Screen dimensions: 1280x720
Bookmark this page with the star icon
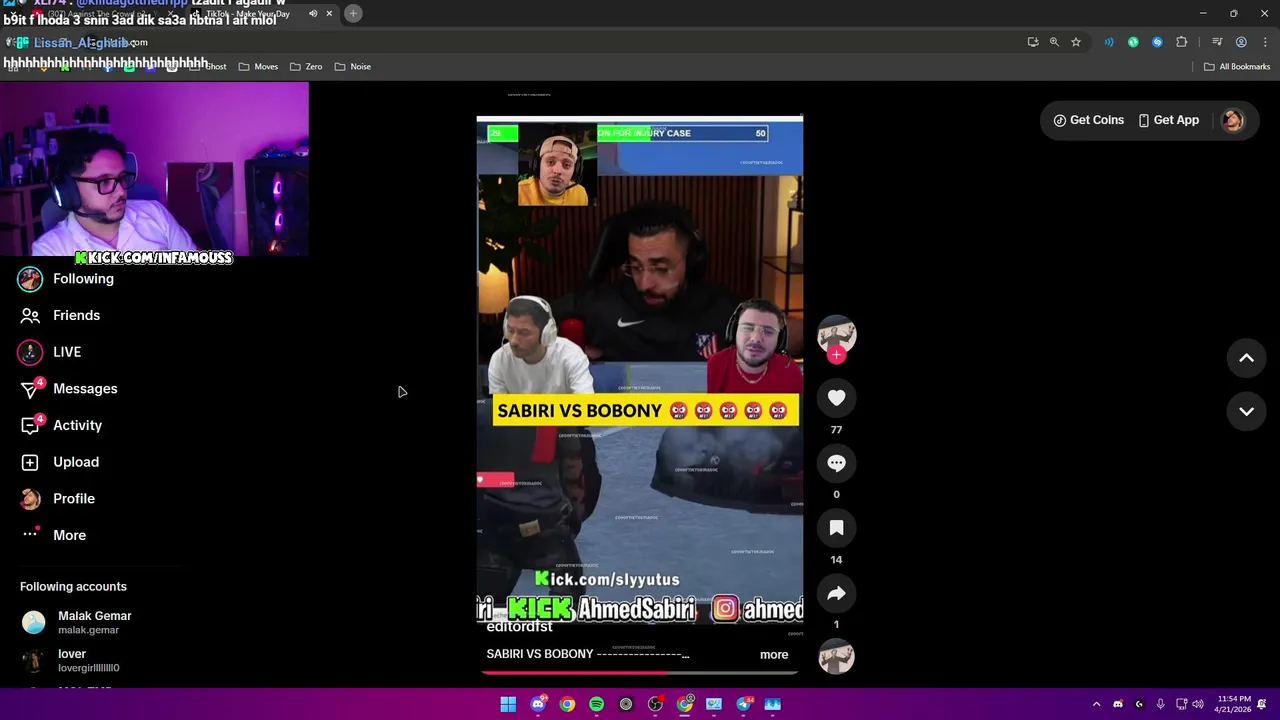(x=1076, y=42)
